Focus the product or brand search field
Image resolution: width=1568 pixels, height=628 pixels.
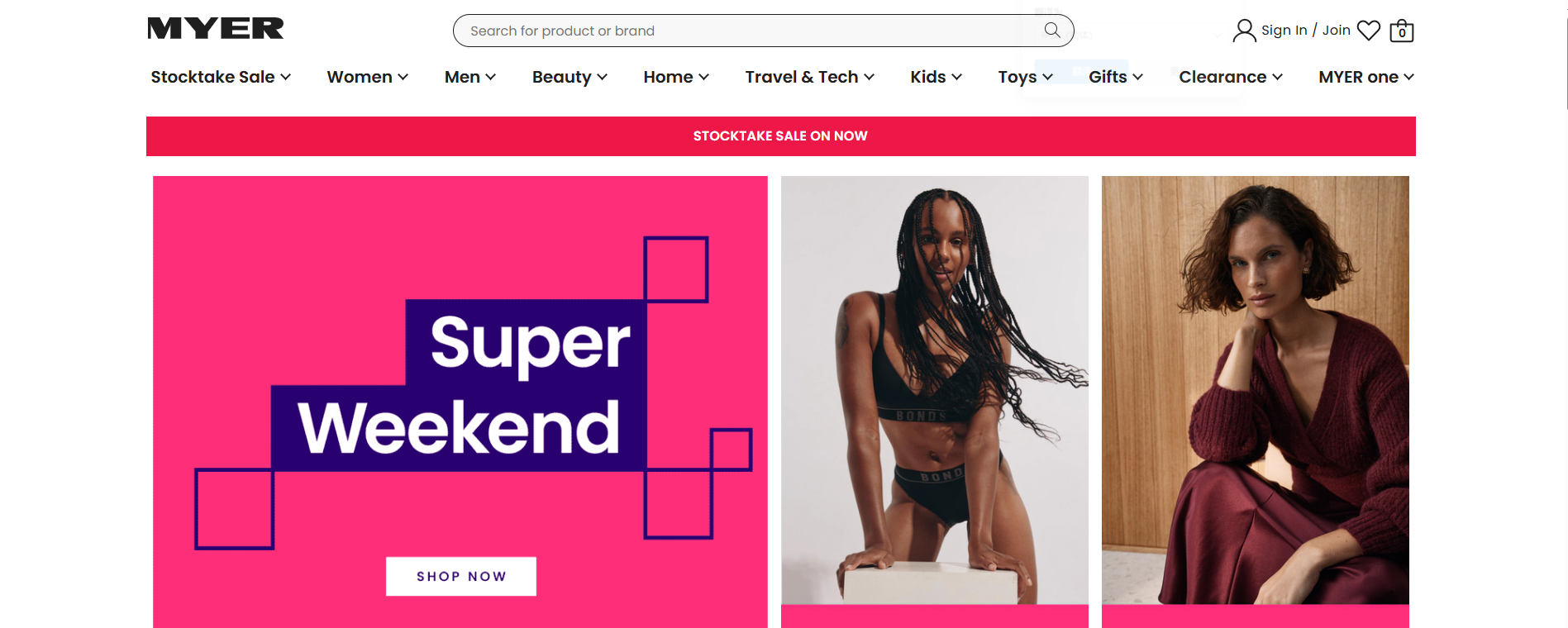748,31
